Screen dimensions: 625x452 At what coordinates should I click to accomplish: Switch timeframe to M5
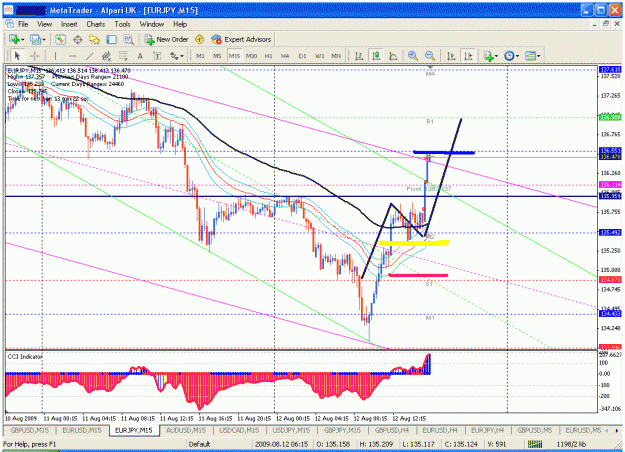(x=217, y=56)
